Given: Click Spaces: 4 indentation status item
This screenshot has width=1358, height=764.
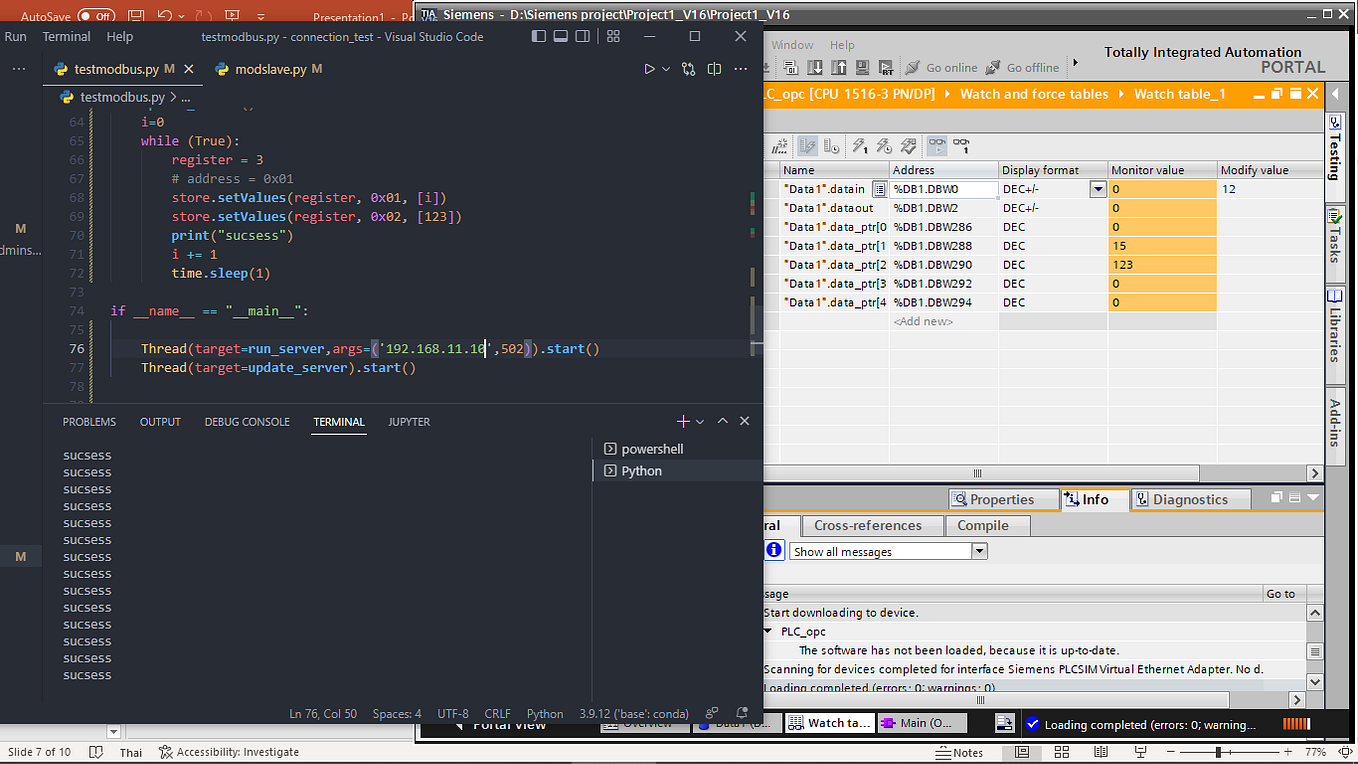Looking at the screenshot, I should [397, 714].
